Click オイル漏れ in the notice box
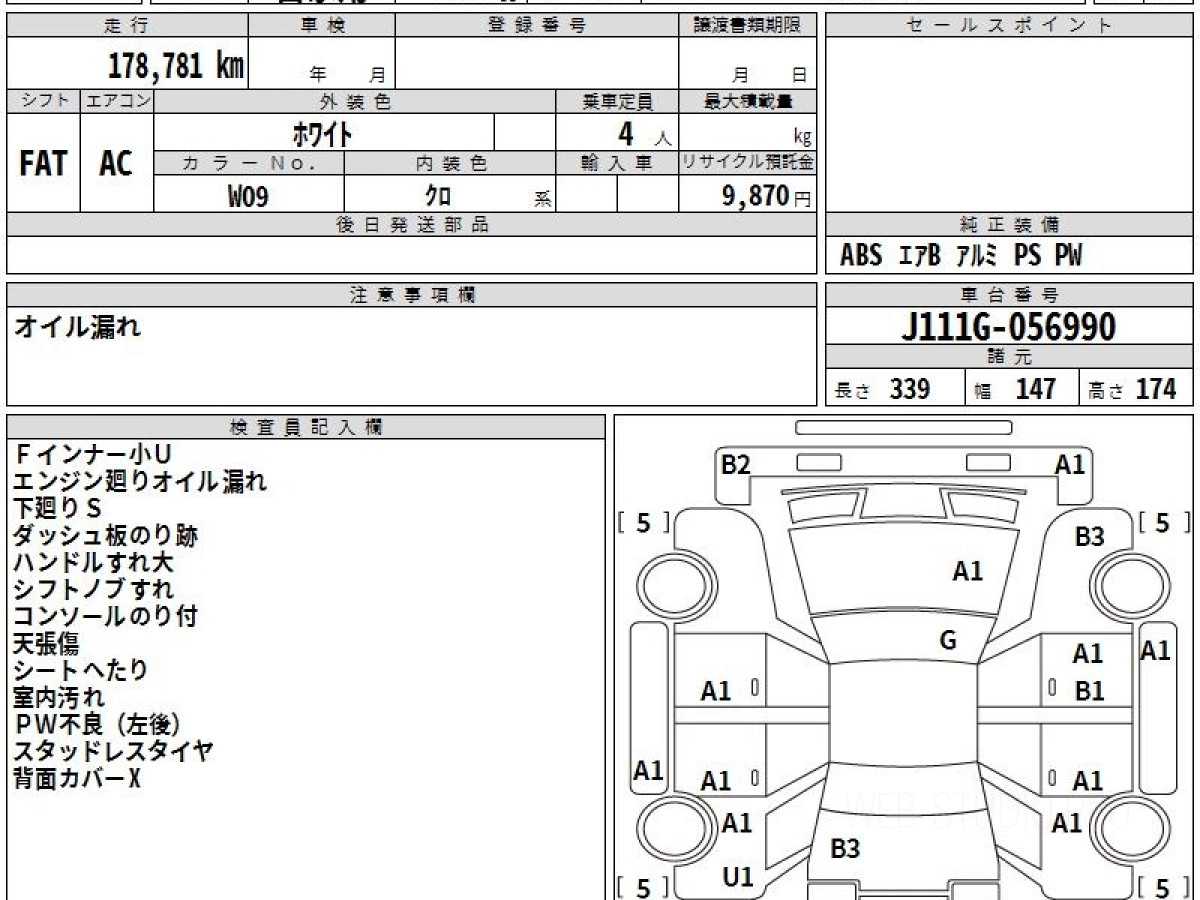Screen dimensions: 1200x900 pyautogui.click(x=77, y=326)
